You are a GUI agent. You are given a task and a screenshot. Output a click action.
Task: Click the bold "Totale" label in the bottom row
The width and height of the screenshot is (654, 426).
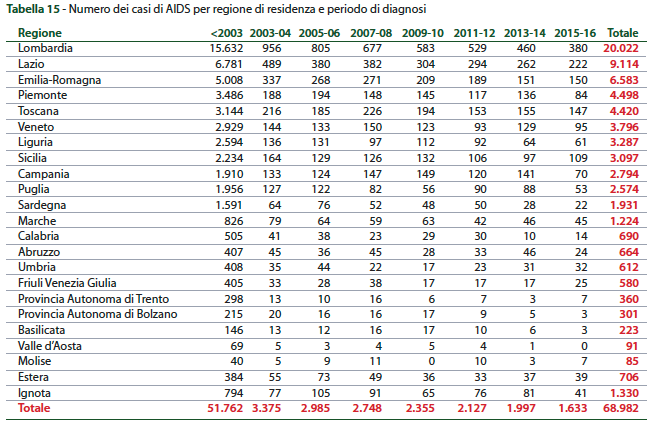click(x=33, y=408)
